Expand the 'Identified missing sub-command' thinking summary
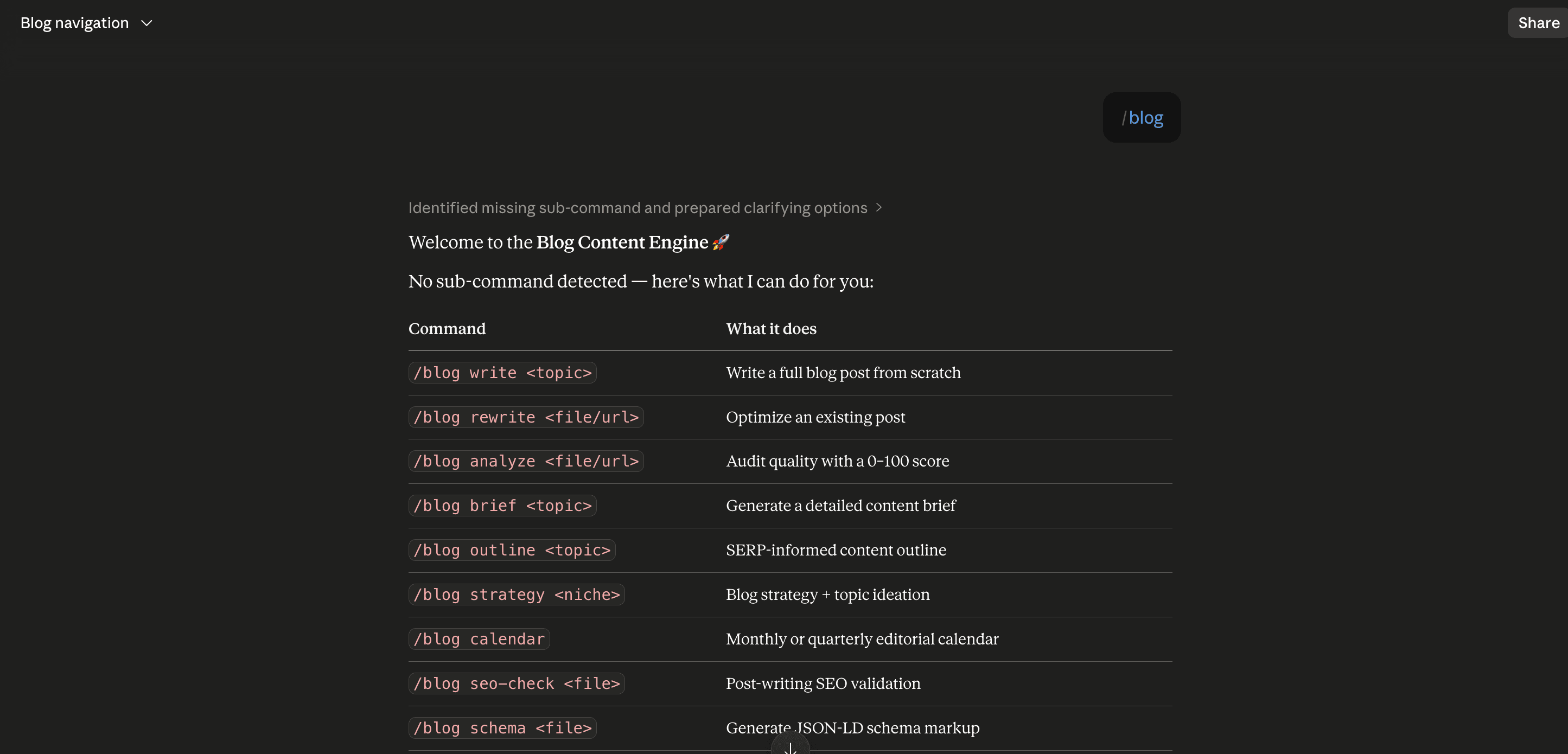 (645, 208)
